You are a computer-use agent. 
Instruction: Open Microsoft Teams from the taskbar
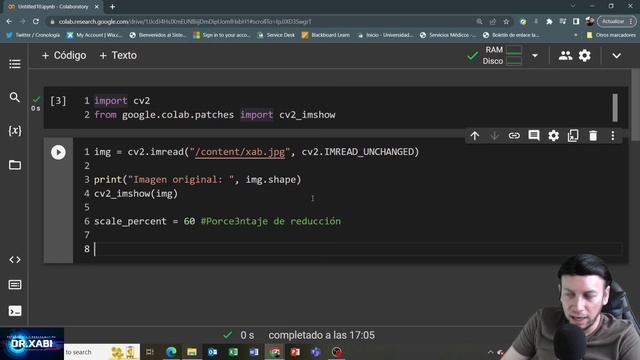316,352
